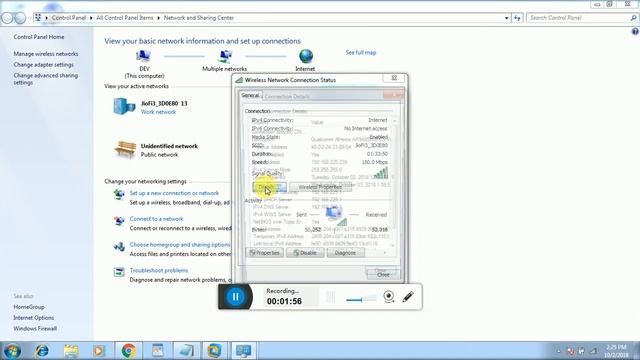Image resolution: width=640 pixels, height=360 pixels.
Task: Switch to Google Chrome in the taskbar
Action: (129, 351)
